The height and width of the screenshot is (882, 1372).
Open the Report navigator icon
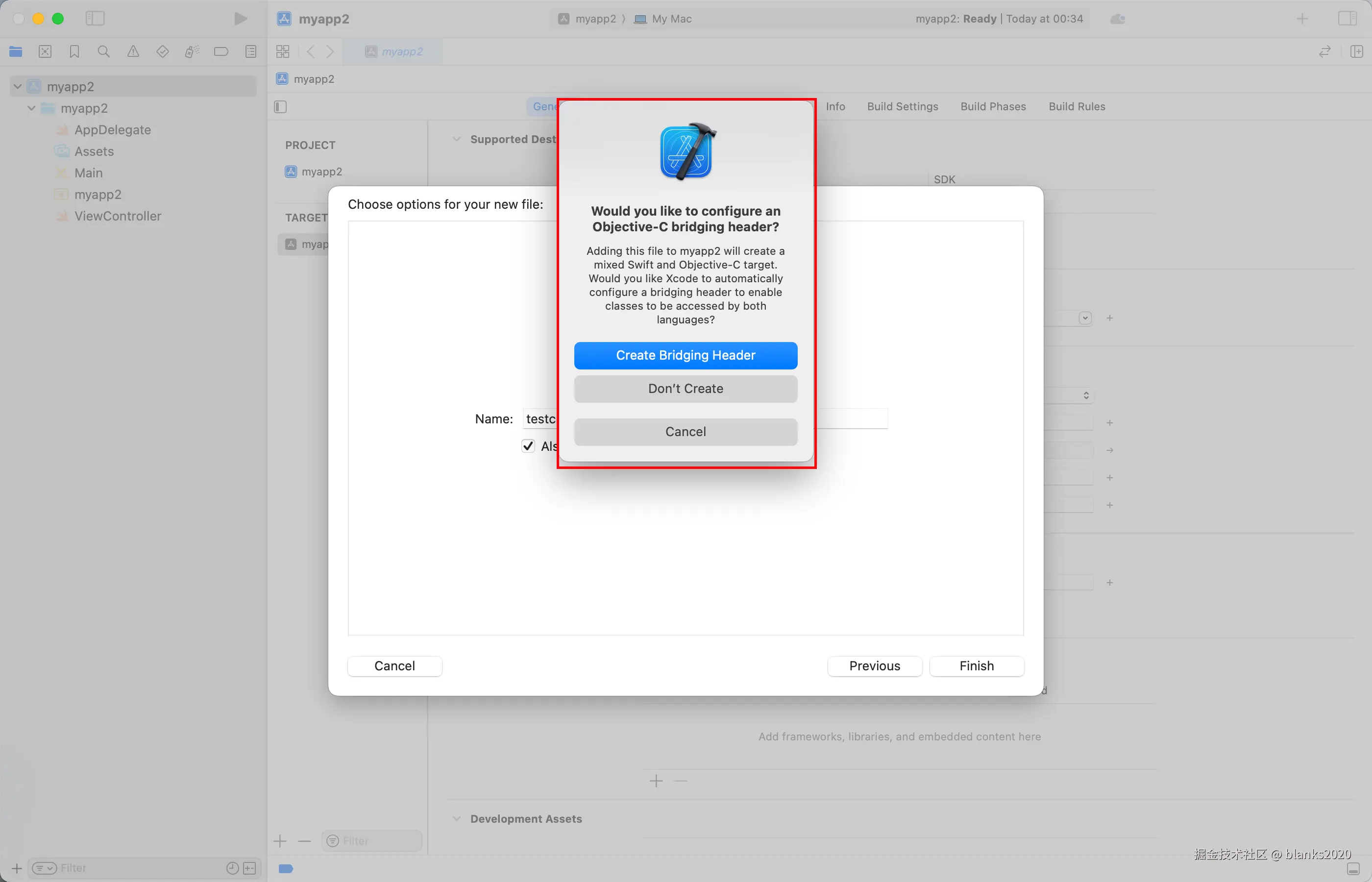251,51
